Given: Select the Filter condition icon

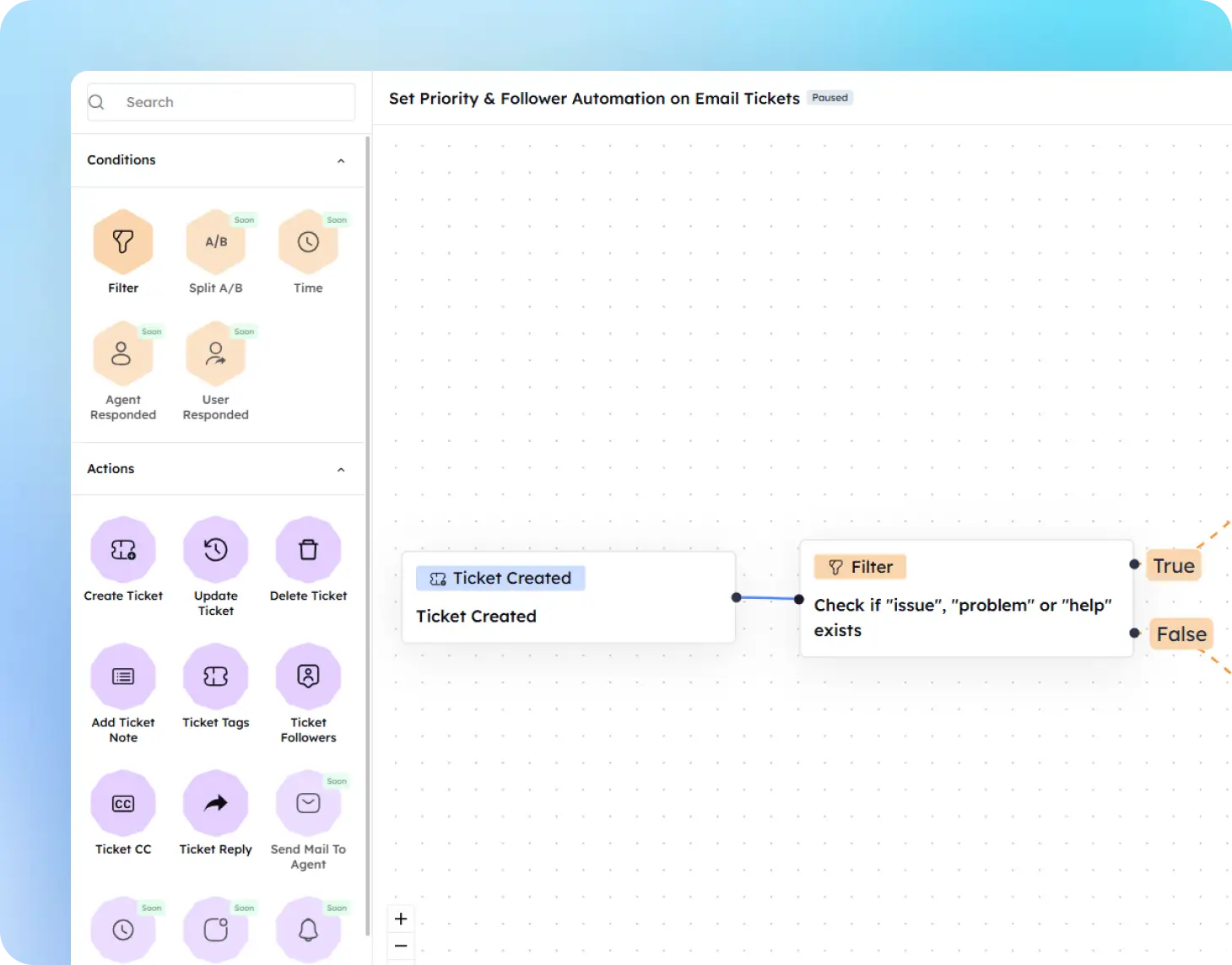Looking at the screenshot, I should [123, 242].
